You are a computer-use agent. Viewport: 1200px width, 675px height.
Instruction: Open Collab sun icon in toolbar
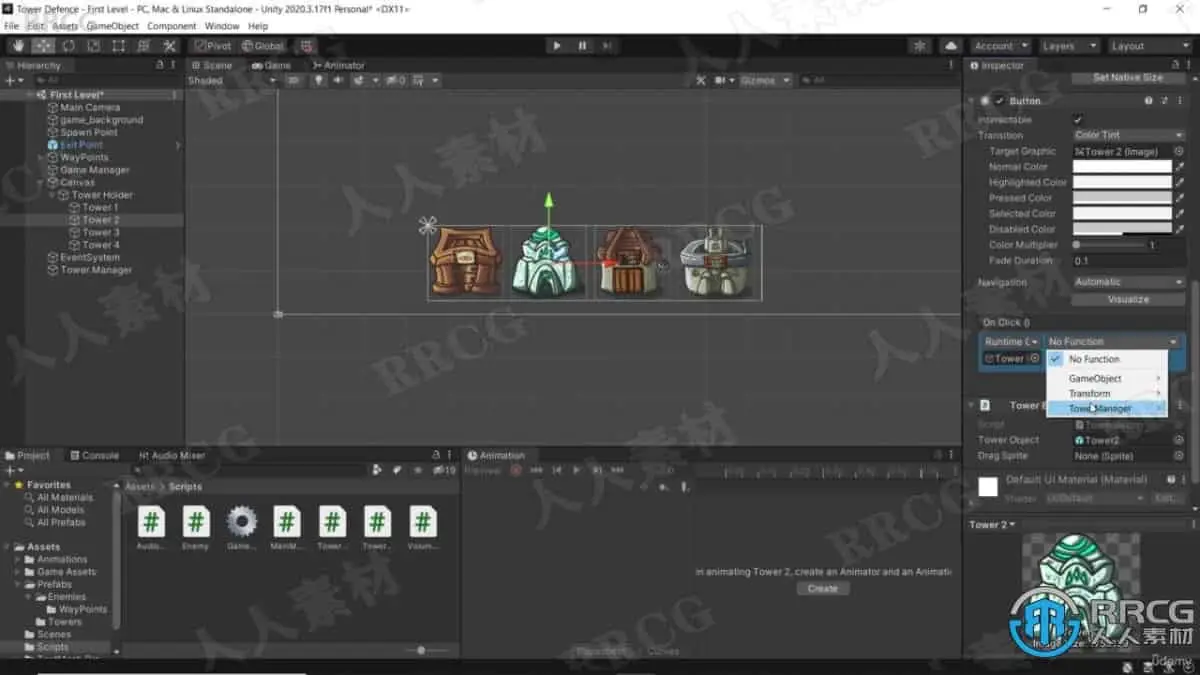pos(920,46)
